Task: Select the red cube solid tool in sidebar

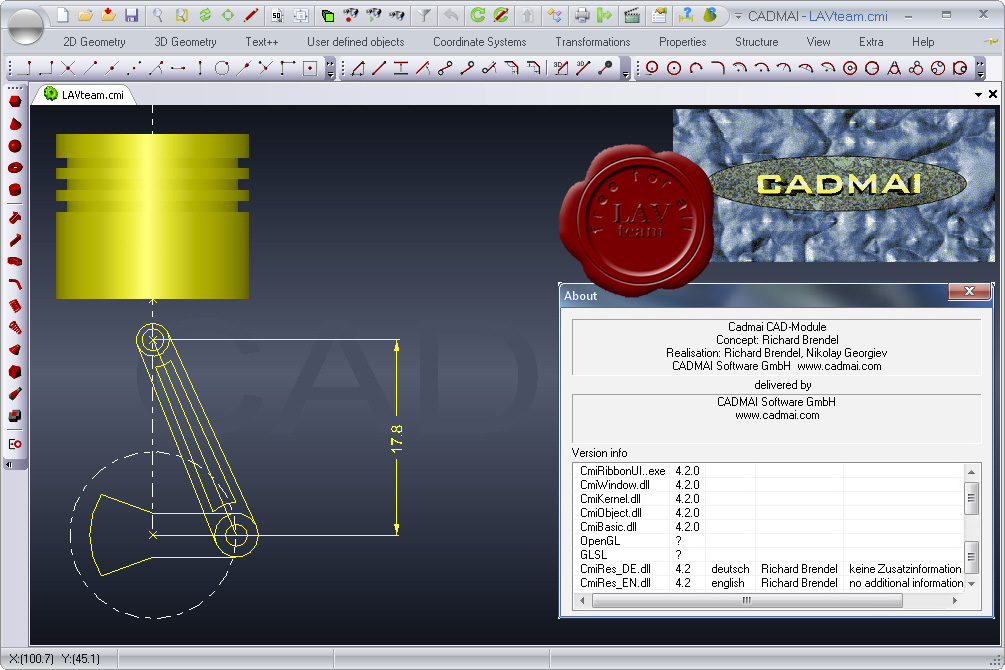Action: (x=15, y=101)
